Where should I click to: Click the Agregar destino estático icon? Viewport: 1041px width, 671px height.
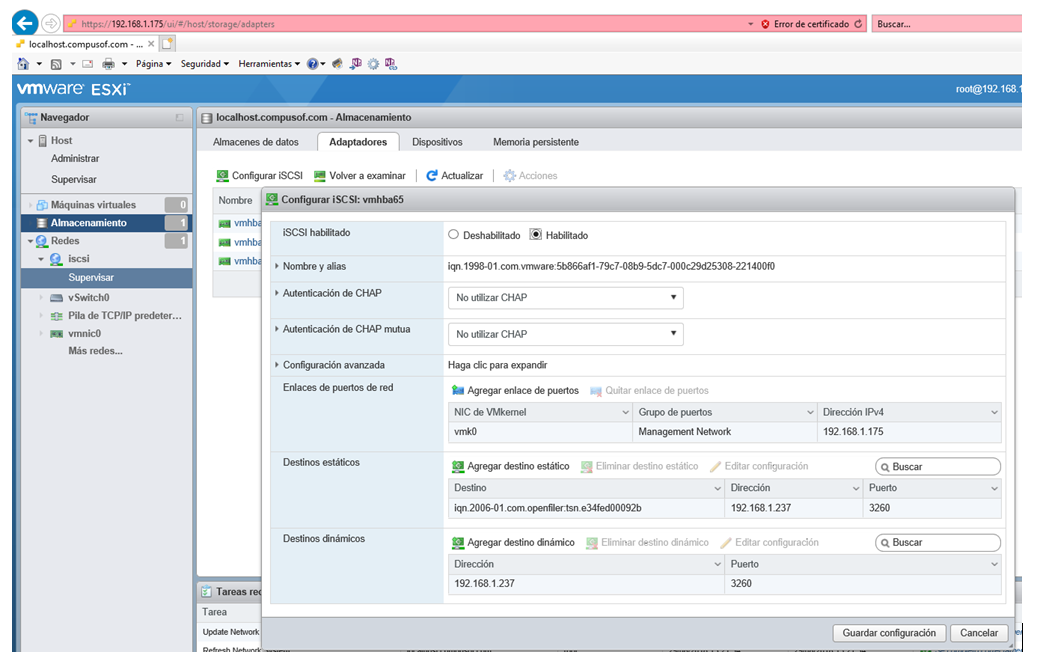coord(457,467)
